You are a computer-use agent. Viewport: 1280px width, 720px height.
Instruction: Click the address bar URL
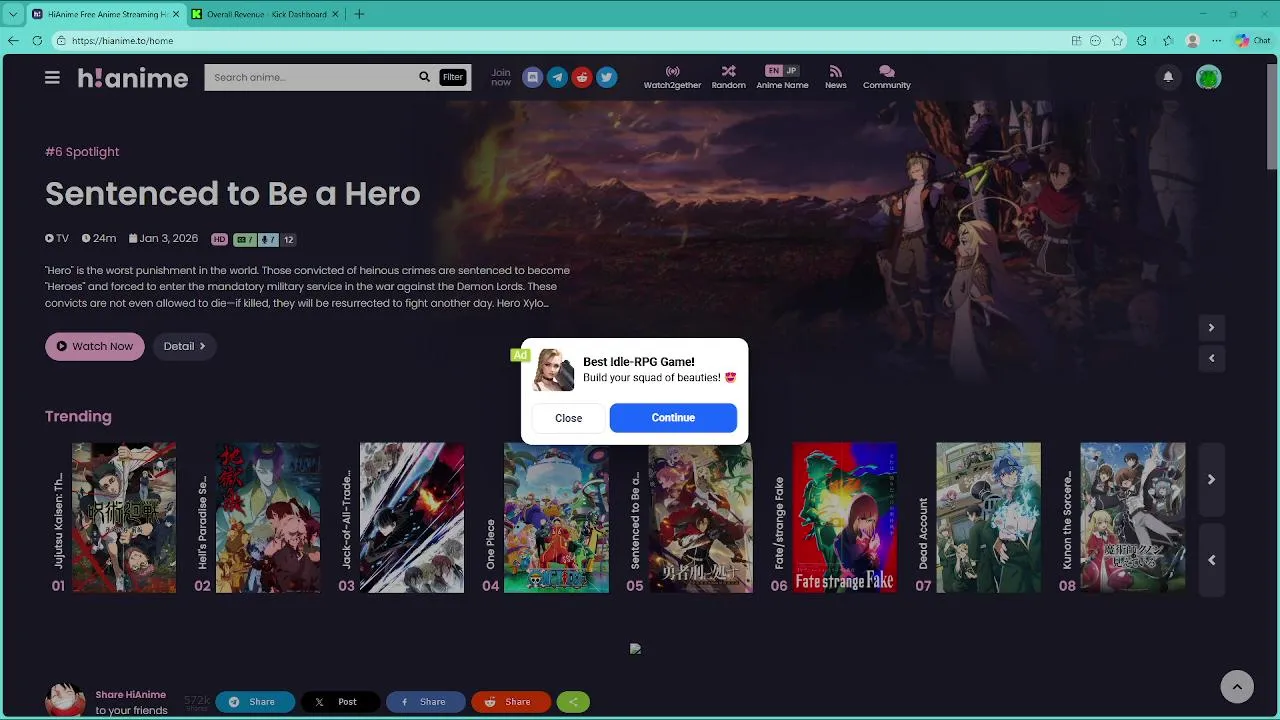[x=123, y=41]
